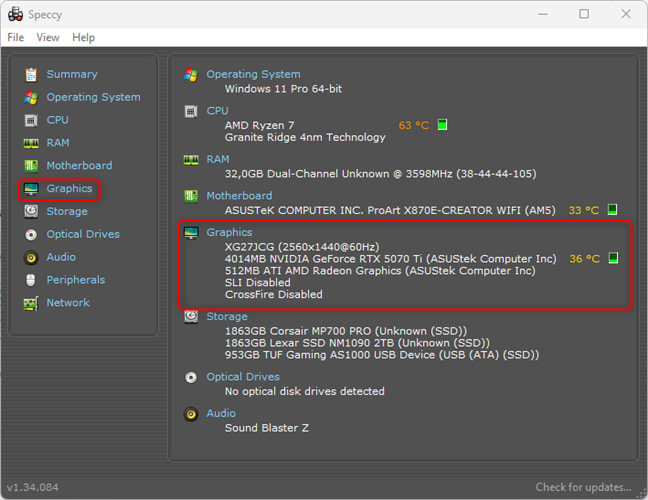Click the main panel Optical Drives disc icon
This screenshot has height=500, width=648.
click(191, 378)
